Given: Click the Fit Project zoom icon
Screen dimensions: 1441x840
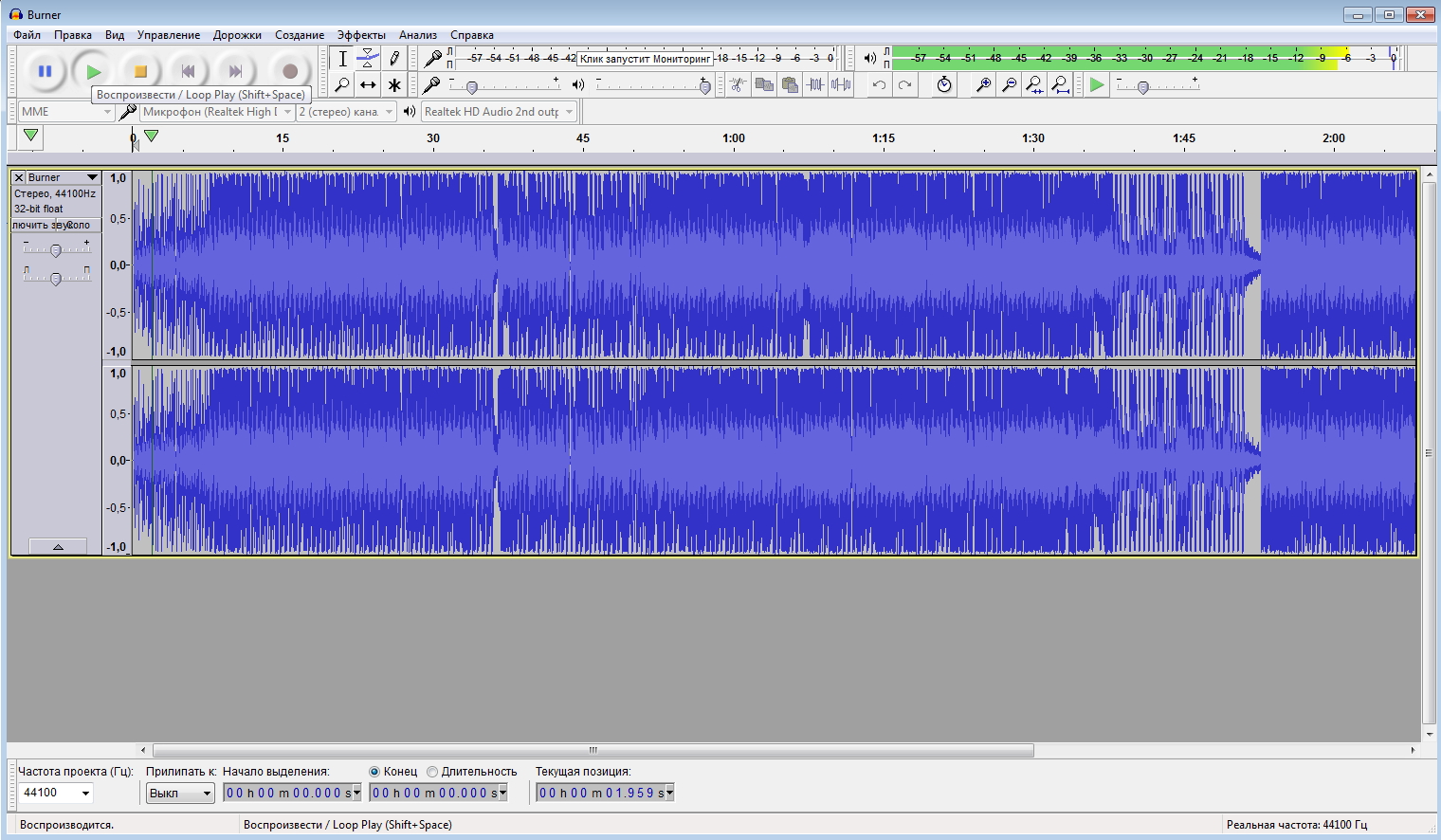Looking at the screenshot, I should 1061,84.
